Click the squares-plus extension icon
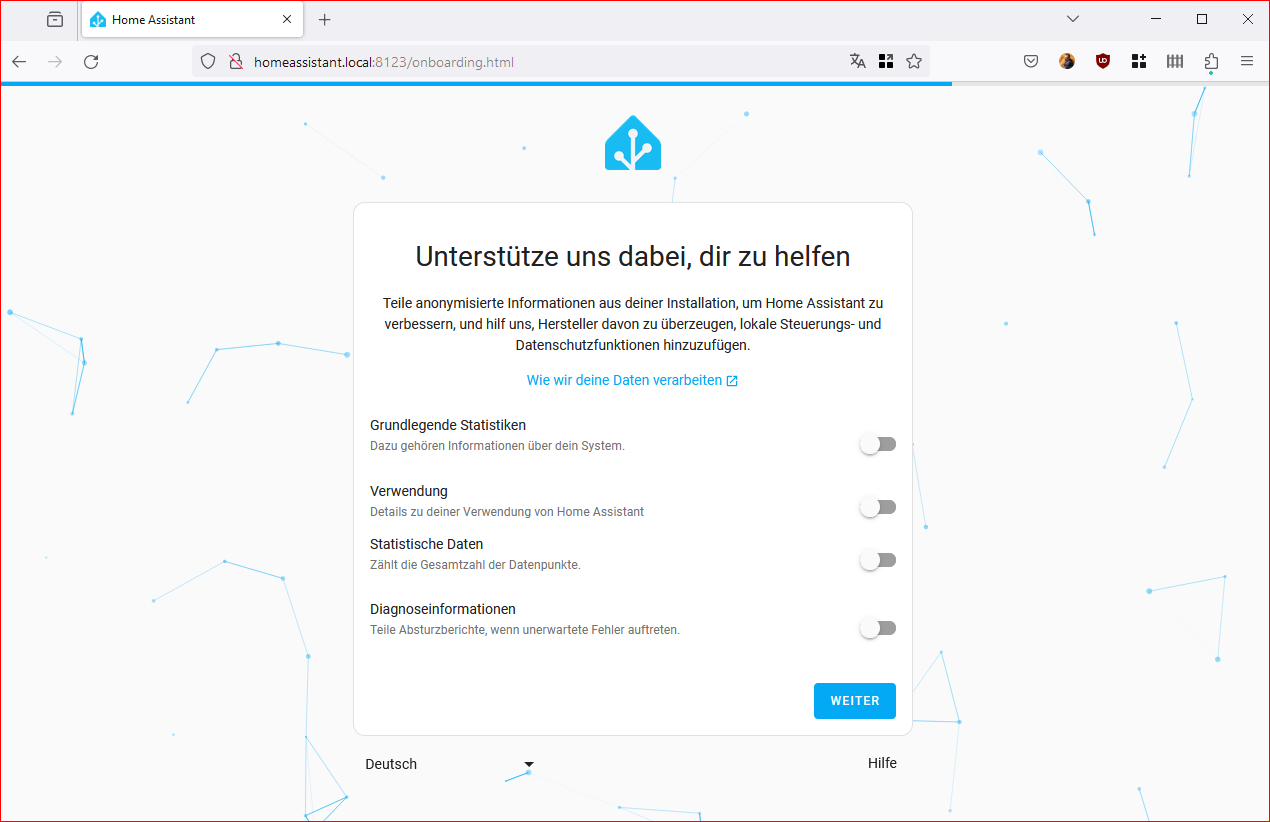 click(x=1139, y=62)
